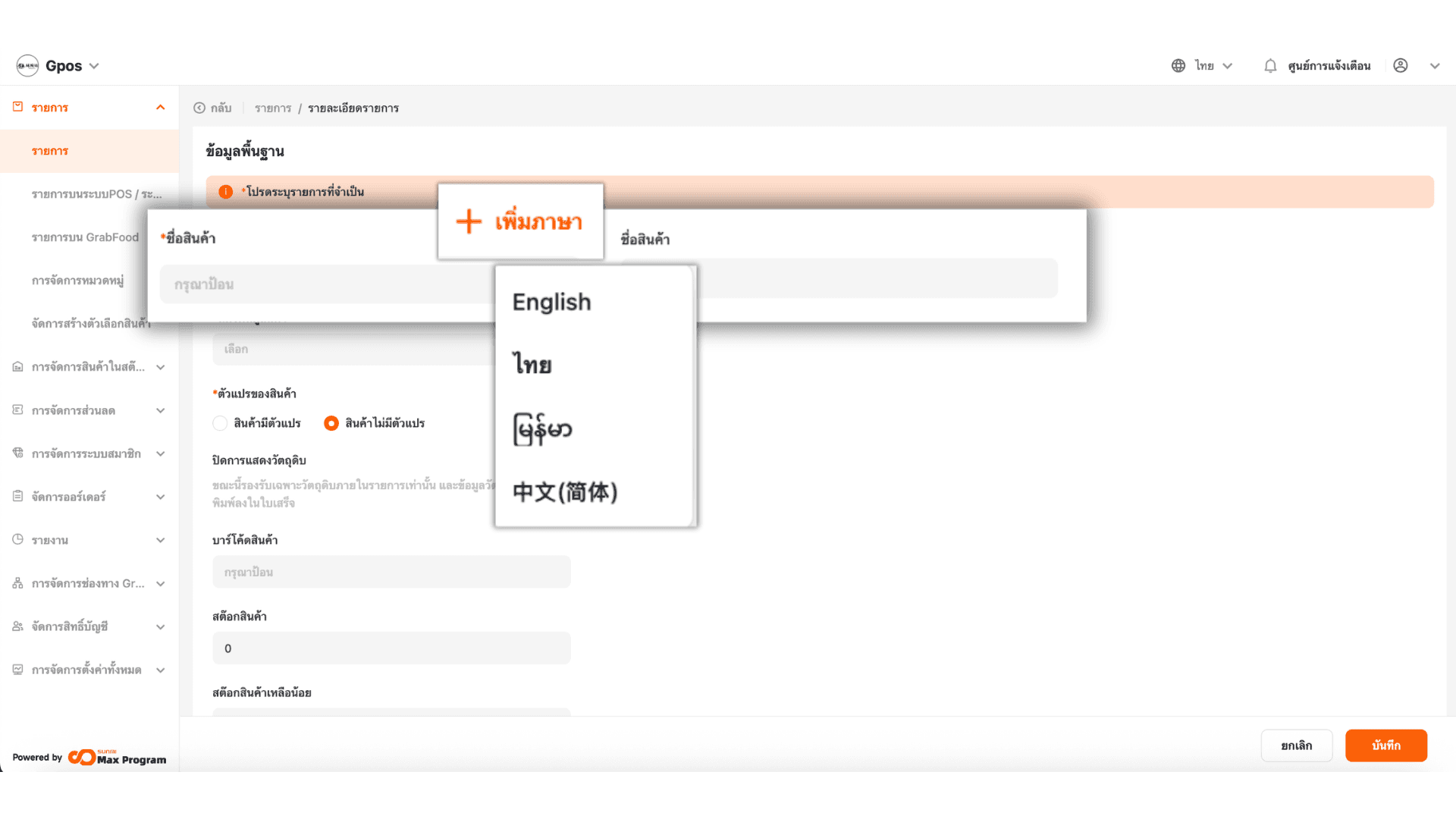Image resolution: width=1456 pixels, height=819 pixels.
Task: Expand the การจัดการตั้งค่าทั้งหมด section
Action: tap(160, 670)
